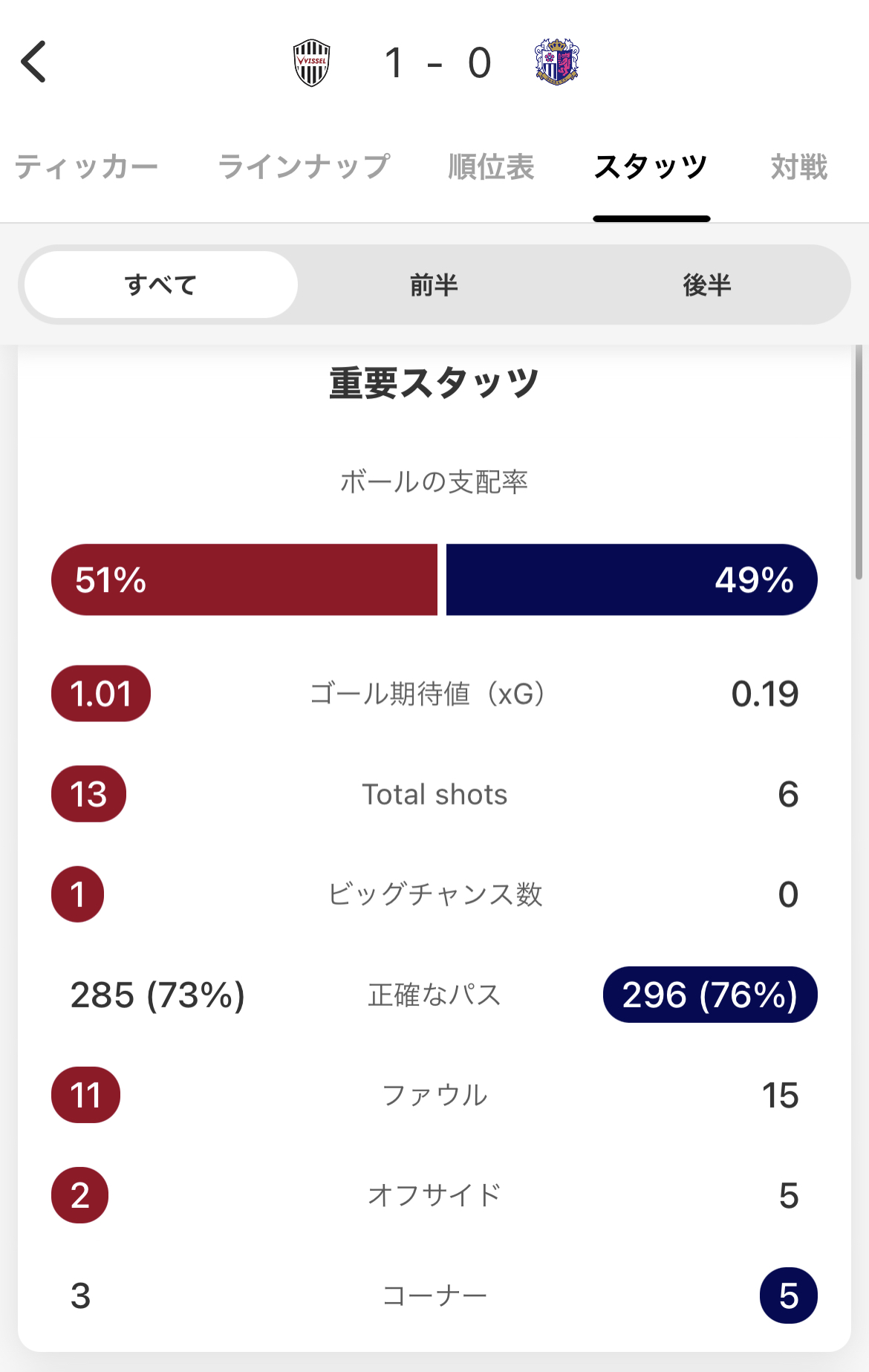Tap the Vissel Kobe team crest
Screen dimensions: 869x1372
(x=312, y=62)
